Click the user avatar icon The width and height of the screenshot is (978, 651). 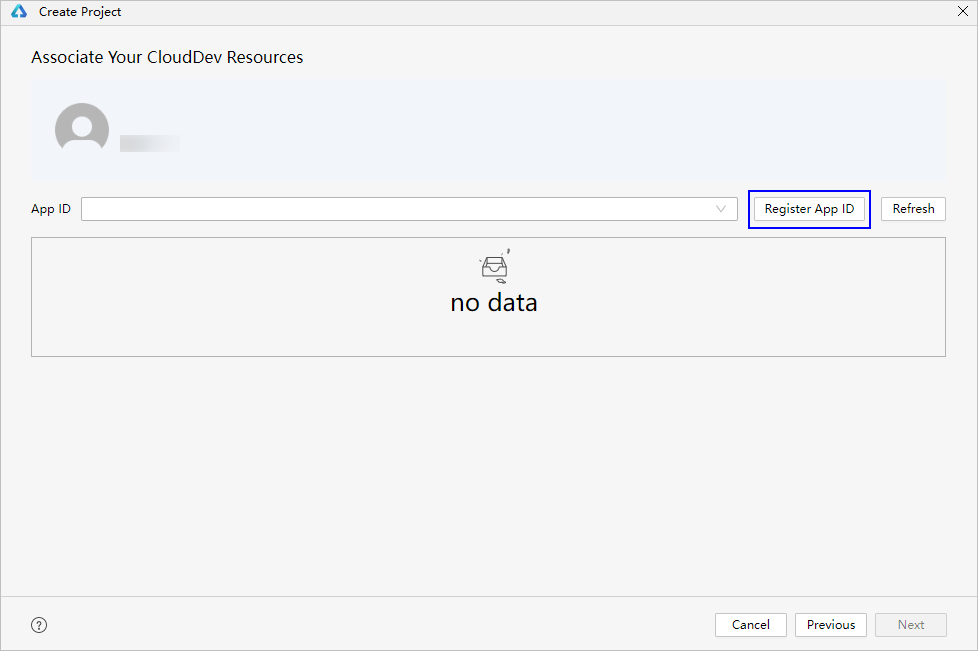(82, 128)
